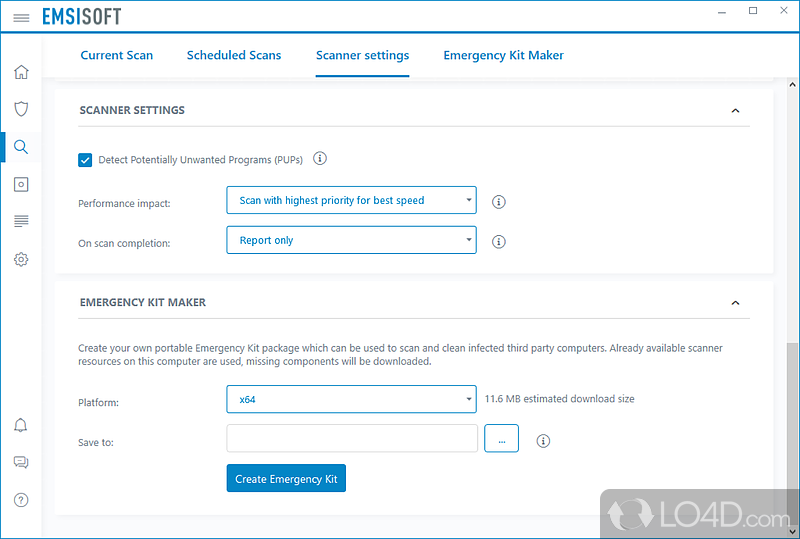The height and width of the screenshot is (539, 800).
Task: Click the browse button for Save to
Action: click(x=501, y=439)
